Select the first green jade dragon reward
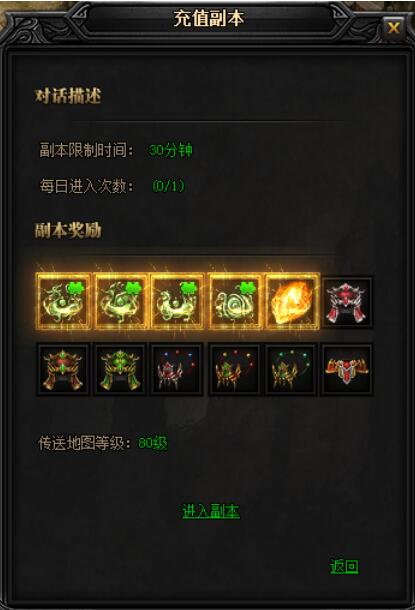415x610 pixels. tap(63, 301)
